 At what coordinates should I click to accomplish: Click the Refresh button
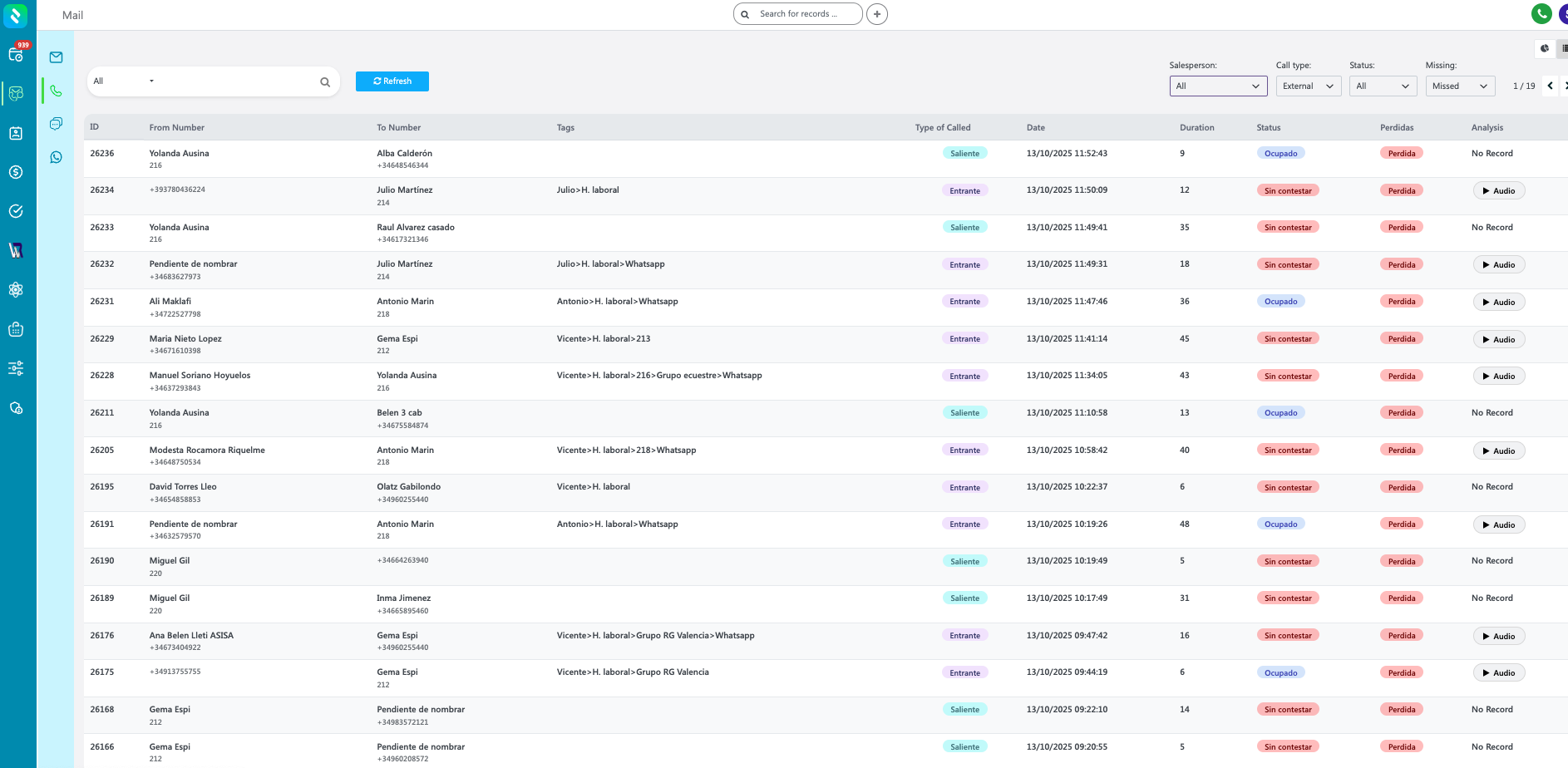click(x=392, y=81)
